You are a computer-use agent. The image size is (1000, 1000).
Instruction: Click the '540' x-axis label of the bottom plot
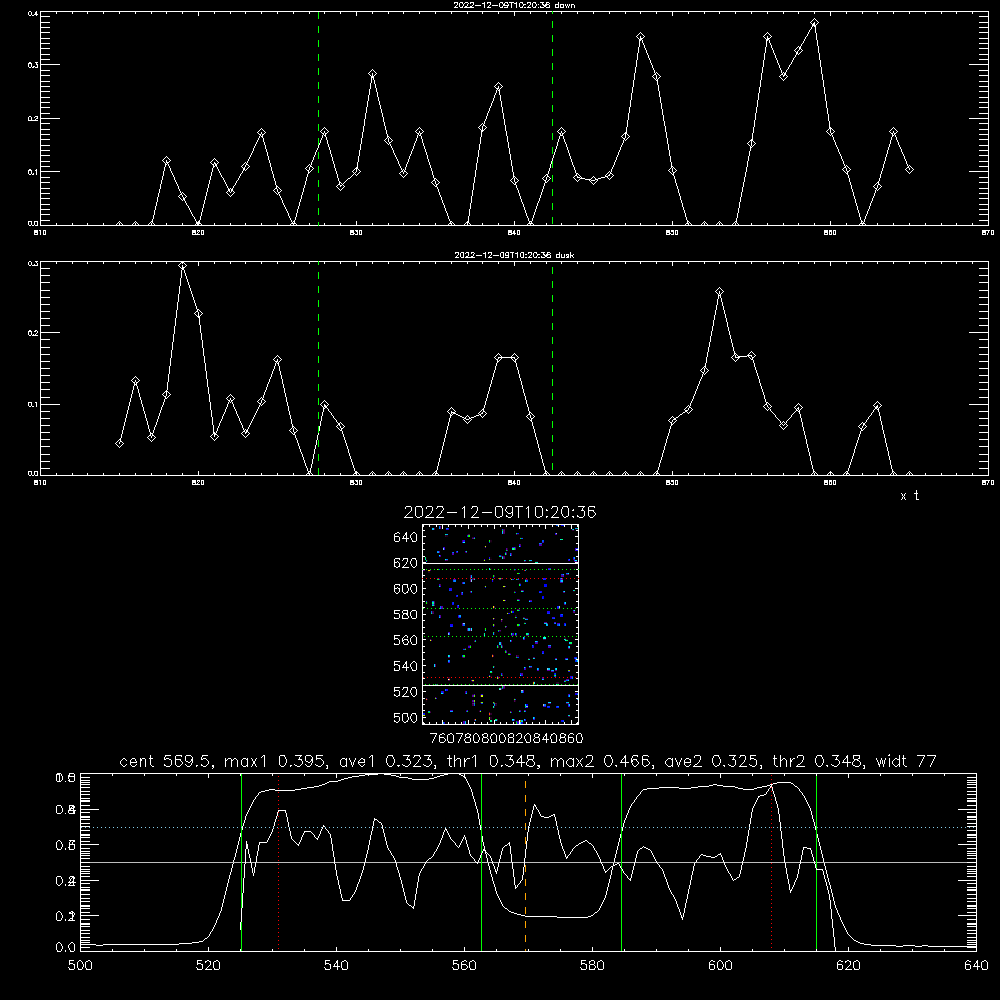point(336,965)
